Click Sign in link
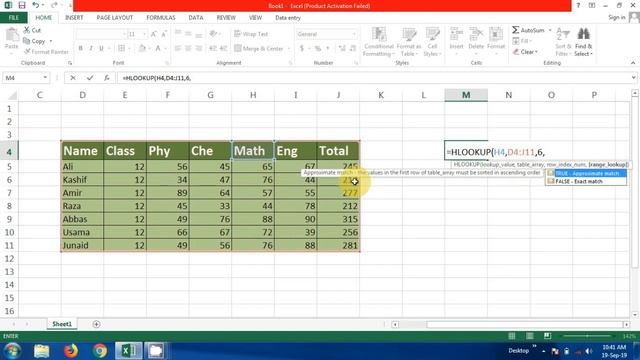The image size is (640, 360). pos(616,18)
